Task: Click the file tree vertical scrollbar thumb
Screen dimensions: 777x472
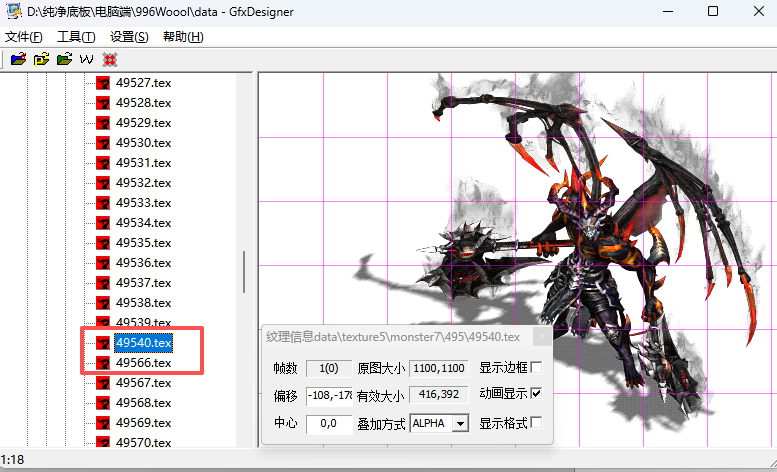Action: [244, 272]
